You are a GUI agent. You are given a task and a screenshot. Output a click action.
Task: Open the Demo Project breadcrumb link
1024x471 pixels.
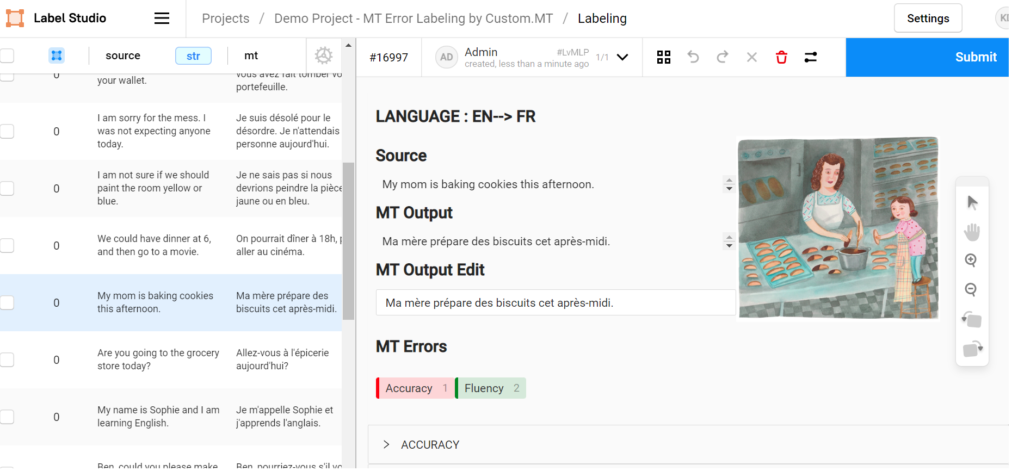[x=411, y=18]
